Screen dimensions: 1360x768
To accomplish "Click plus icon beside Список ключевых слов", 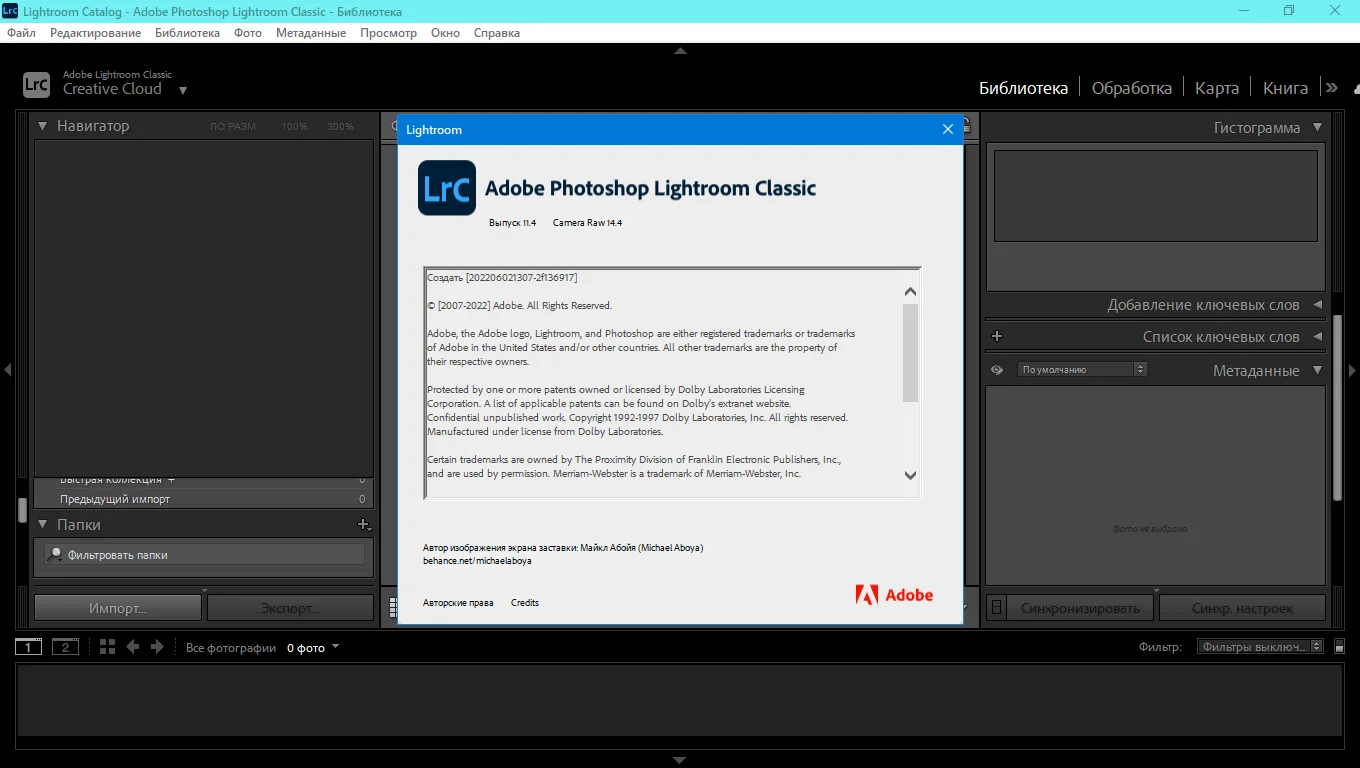I will (x=997, y=337).
